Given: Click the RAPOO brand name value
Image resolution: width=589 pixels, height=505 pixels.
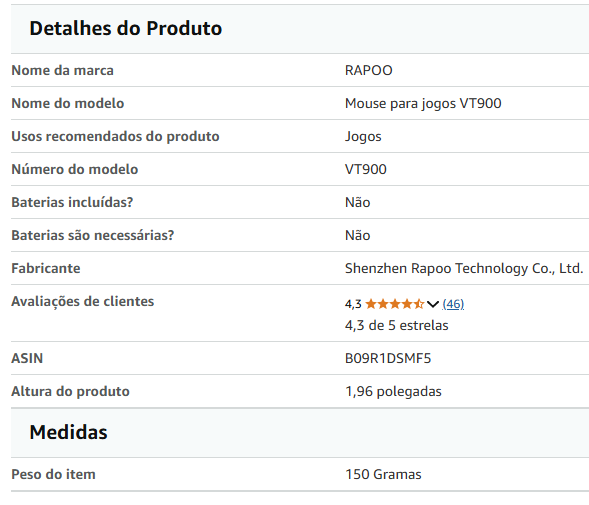Looking at the screenshot, I should pos(369,70).
